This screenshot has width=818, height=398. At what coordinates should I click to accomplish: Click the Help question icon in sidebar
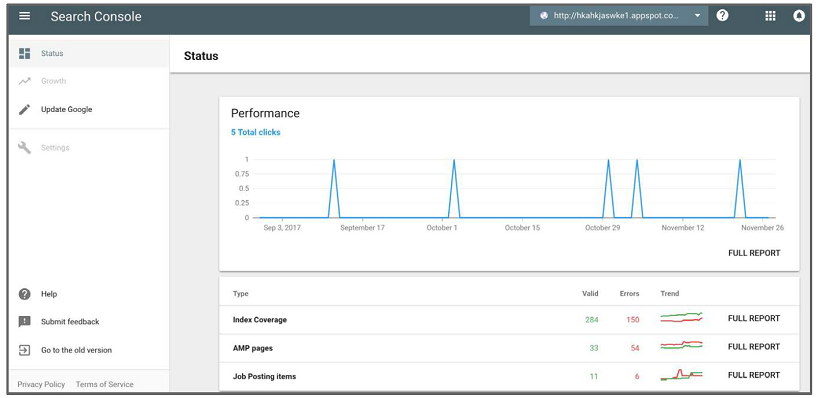(x=25, y=294)
